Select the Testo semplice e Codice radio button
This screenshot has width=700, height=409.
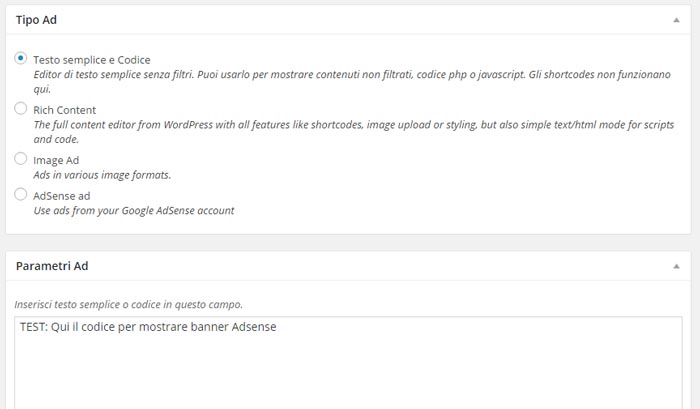click(x=21, y=58)
